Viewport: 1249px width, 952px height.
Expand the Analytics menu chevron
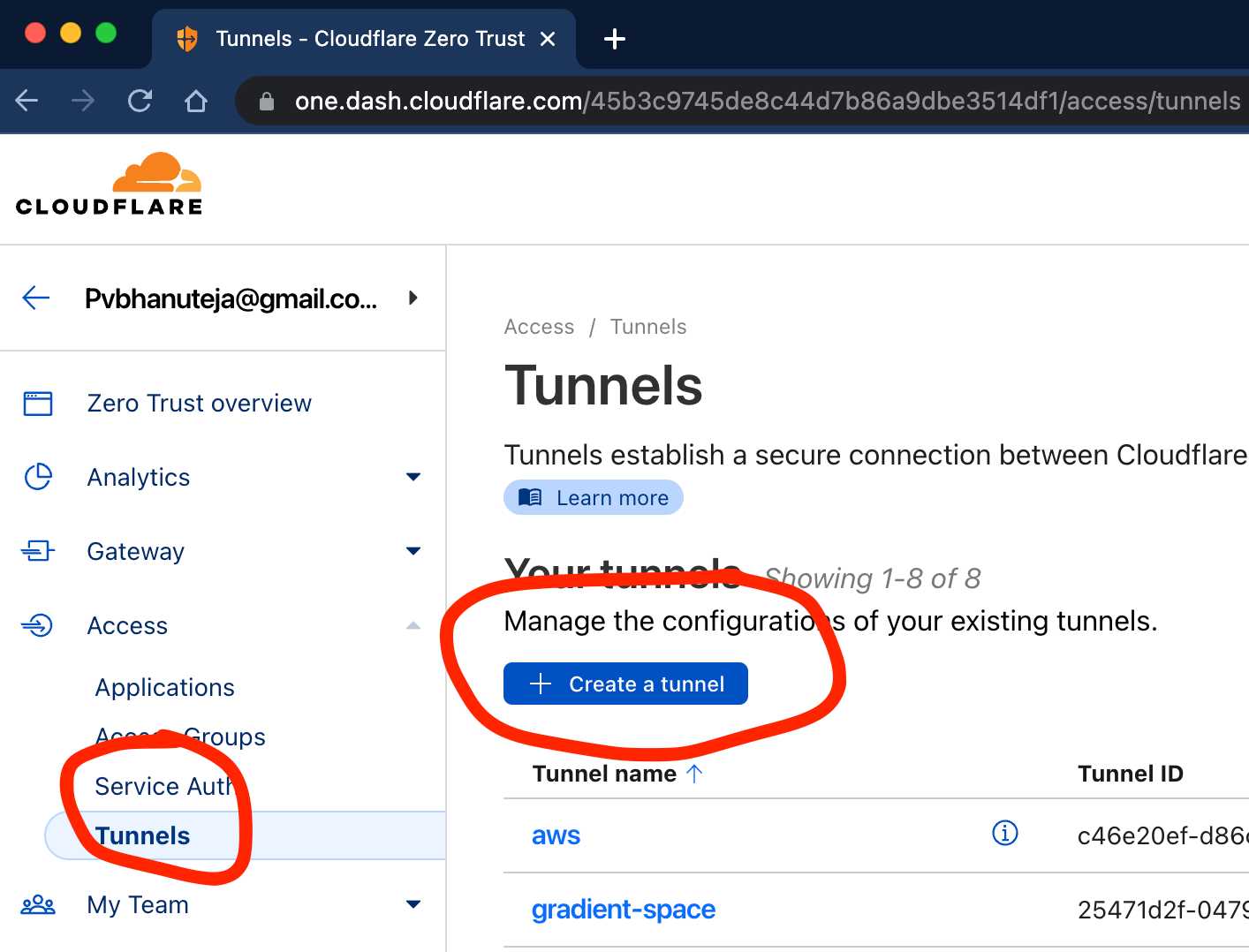coord(413,477)
